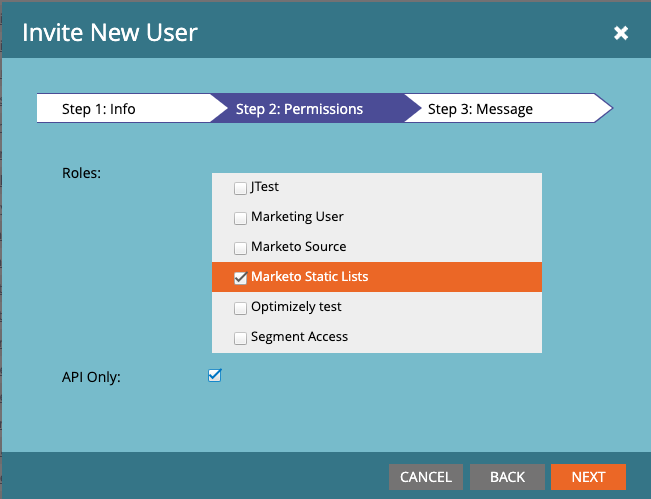
Task: Toggle the API Only checkbox
Action: [x=214, y=376]
